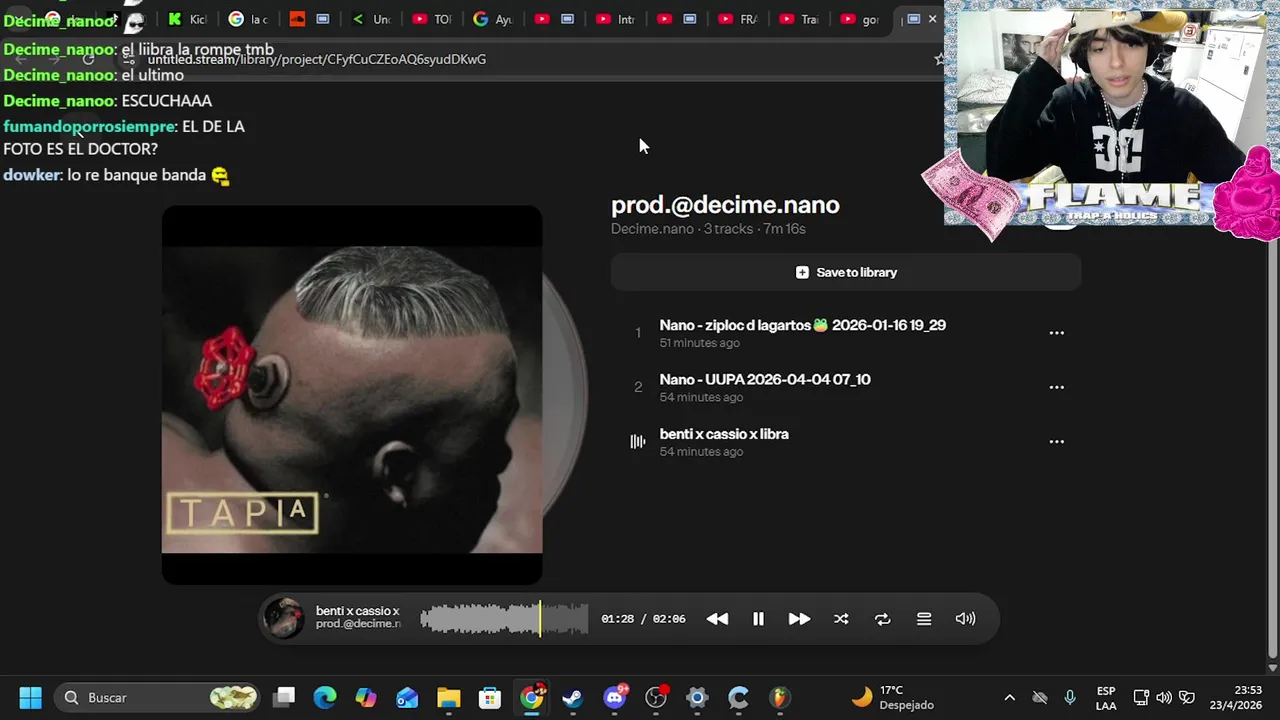Open File Explorer from taskbar
The height and width of the screenshot is (720, 1280).
448,697
